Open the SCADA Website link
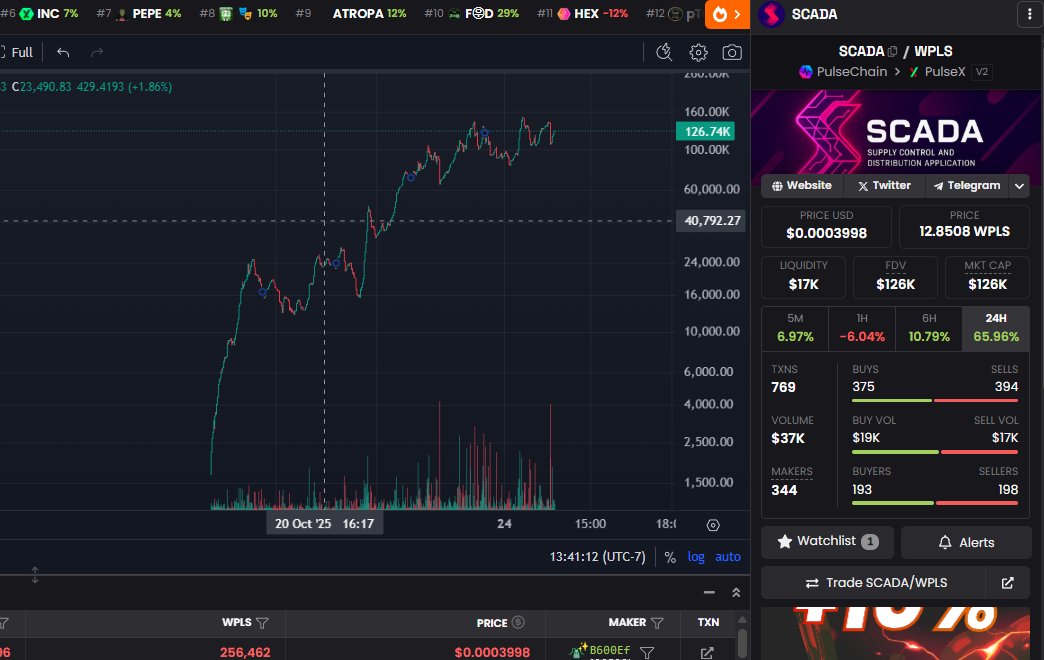 (x=802, y=186)
